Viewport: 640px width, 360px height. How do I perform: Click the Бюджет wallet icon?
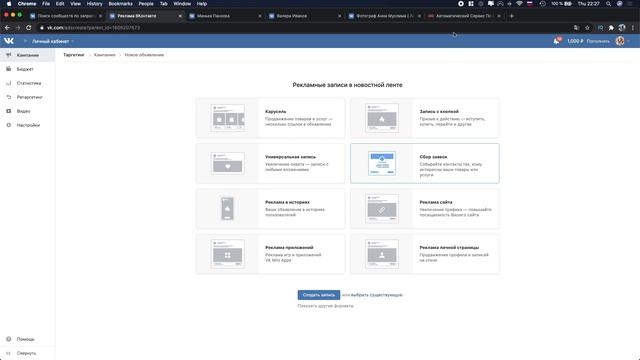[x=9, y=69]
